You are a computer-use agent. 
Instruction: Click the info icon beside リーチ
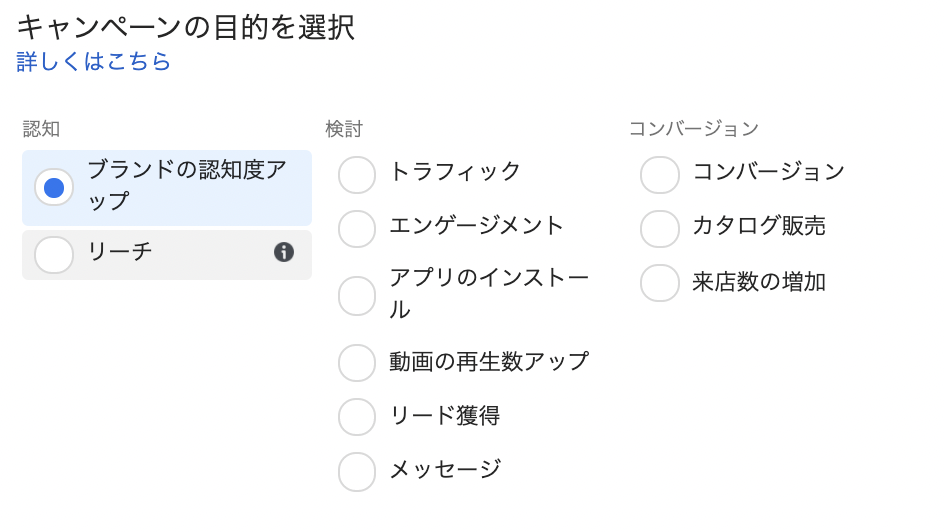pos(284,252)
